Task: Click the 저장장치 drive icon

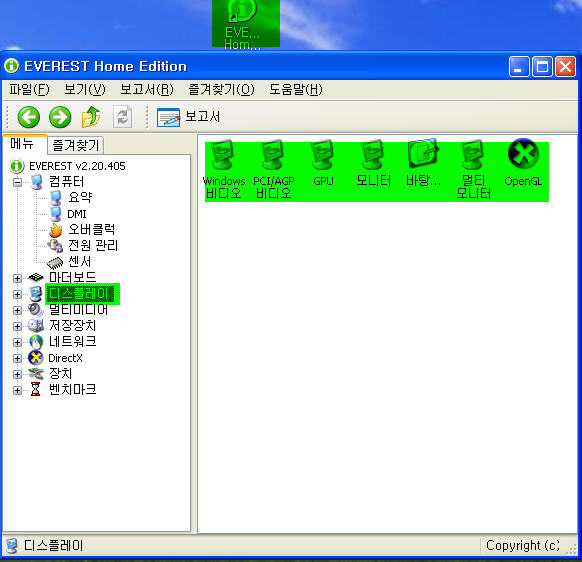Action: [36, 326]
